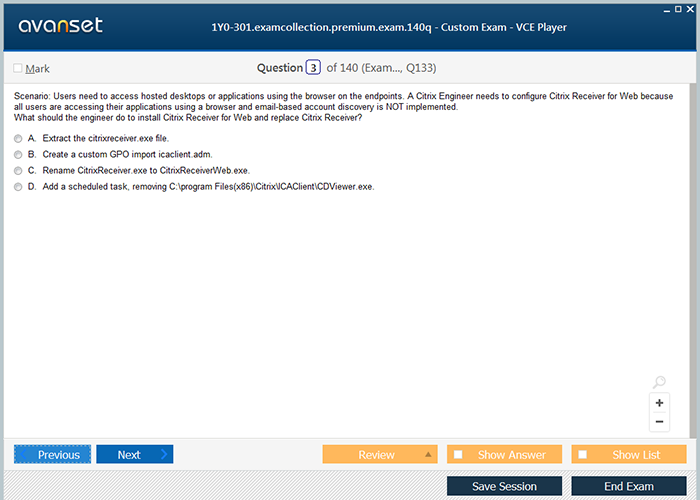Click the magnifier zoom icon
Viewport: 700px width, 500px height.
pyautogui.click(x=659, y=383)
